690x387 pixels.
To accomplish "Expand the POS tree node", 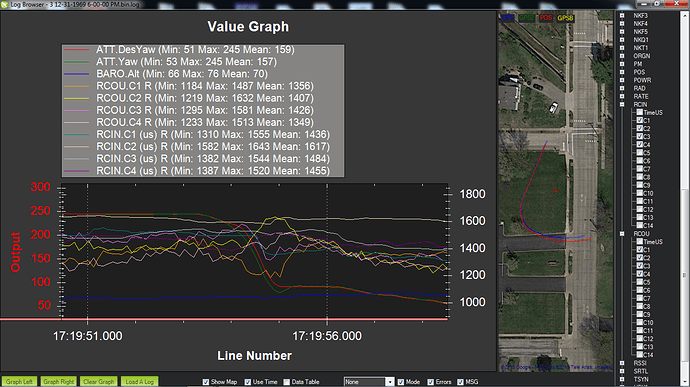I will coord(622,72).
